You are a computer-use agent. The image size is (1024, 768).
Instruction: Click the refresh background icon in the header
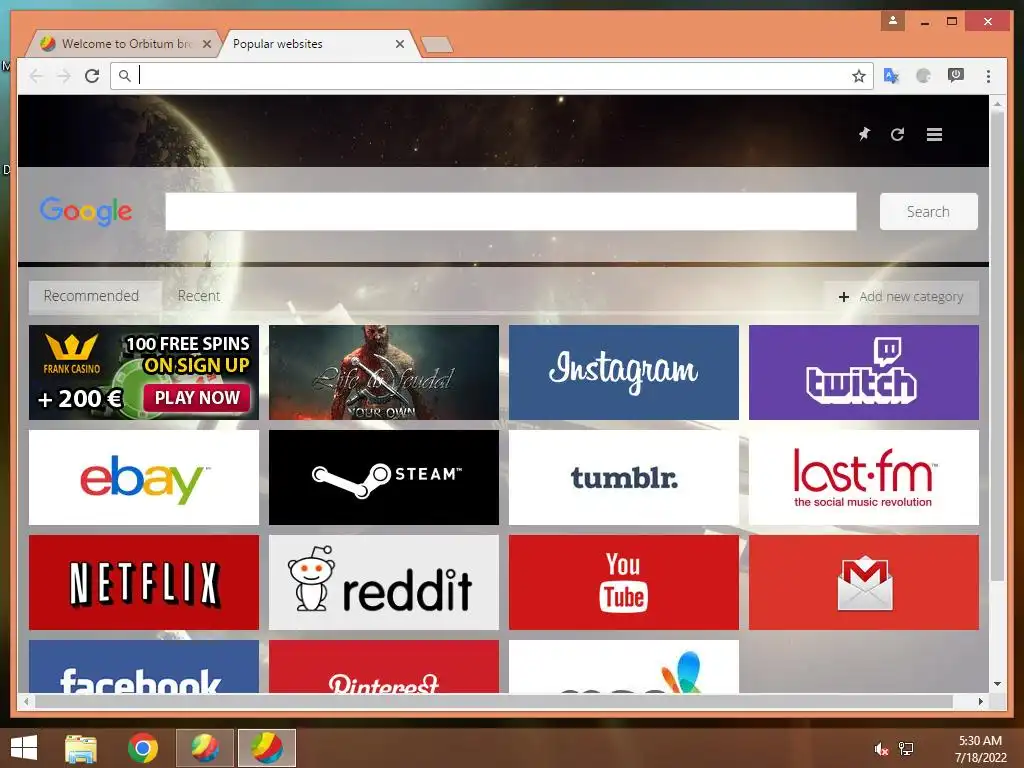[x=897, y=134]
